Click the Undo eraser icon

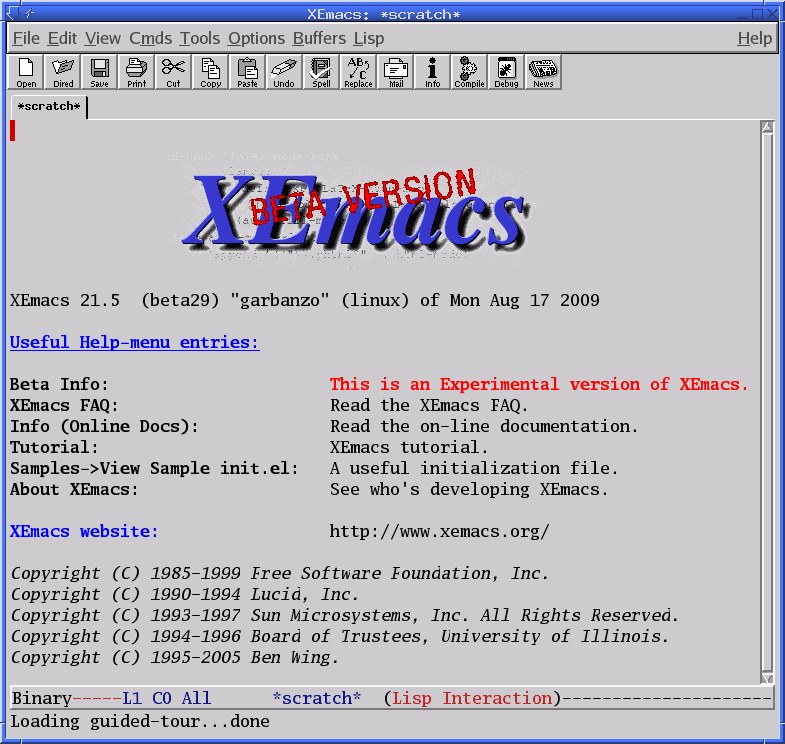click(x=284, y=72)
